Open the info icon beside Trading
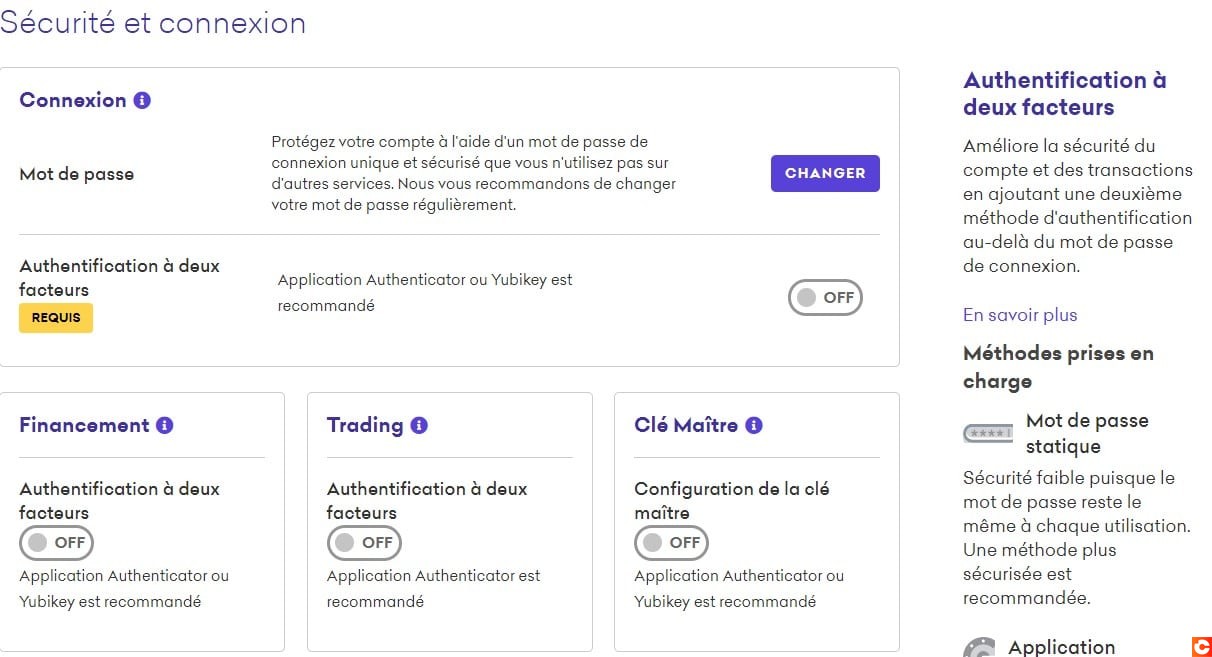Image resolution: width=1212 pixels, height=657 pixels. pos(419,425)
